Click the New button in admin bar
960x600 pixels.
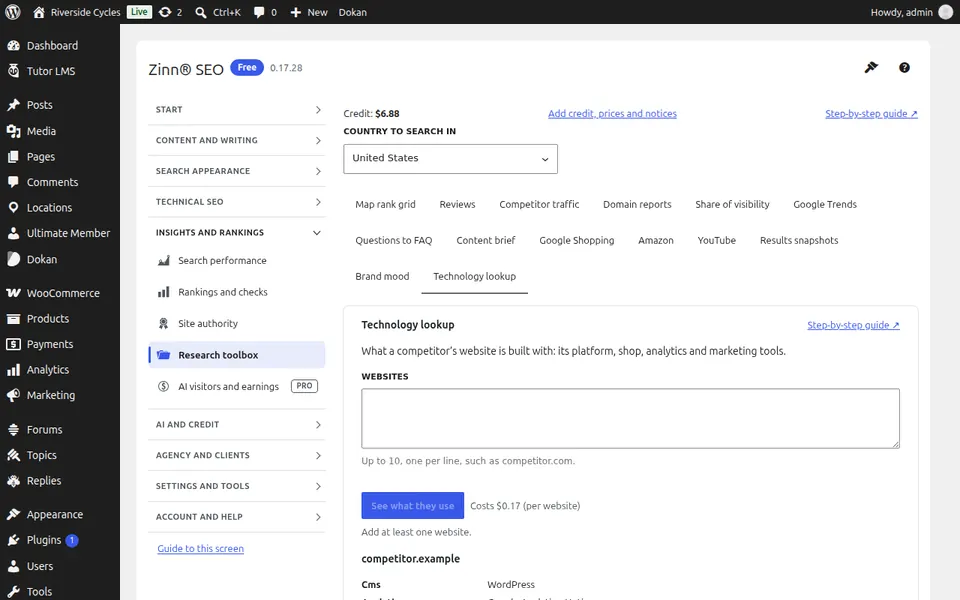pyautogui.click(x=309, y=12)
